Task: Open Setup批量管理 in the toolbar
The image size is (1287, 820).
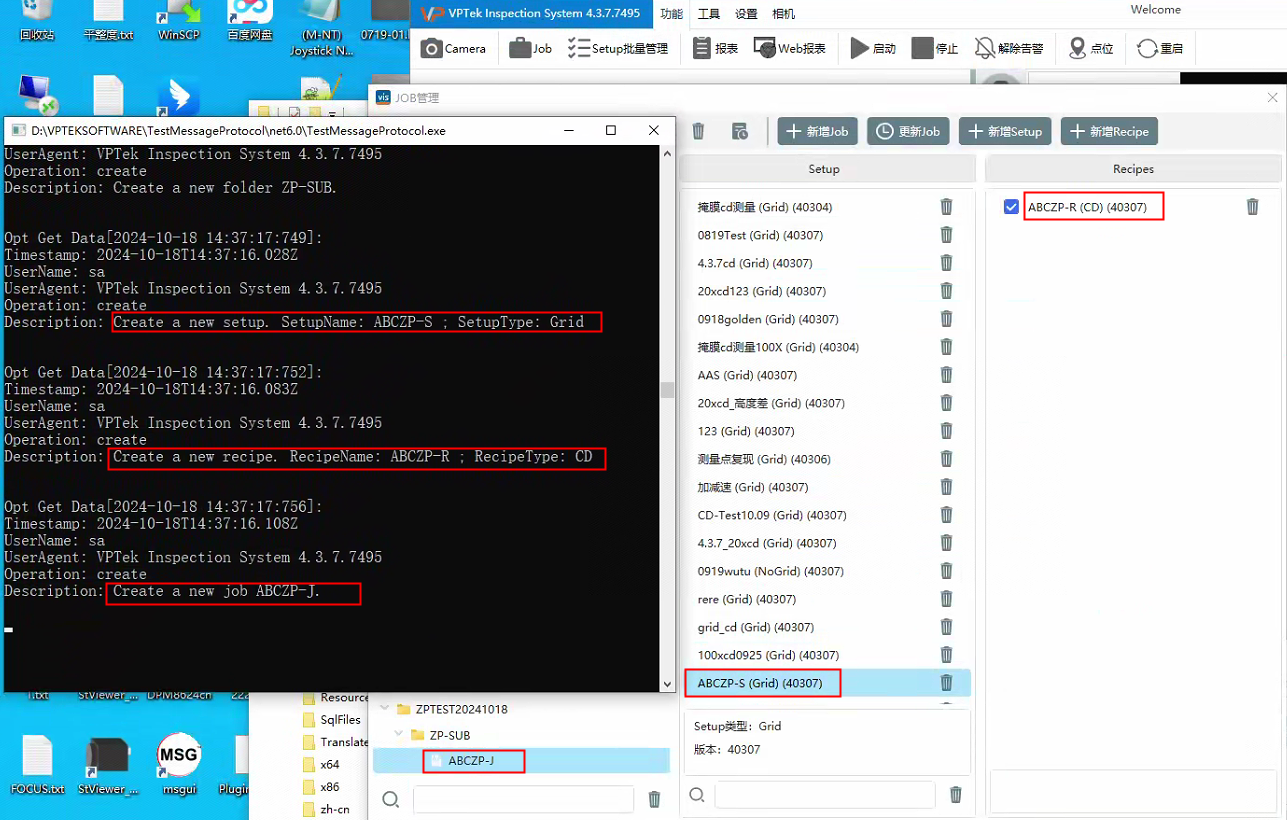Action: (x=617, y=48)
